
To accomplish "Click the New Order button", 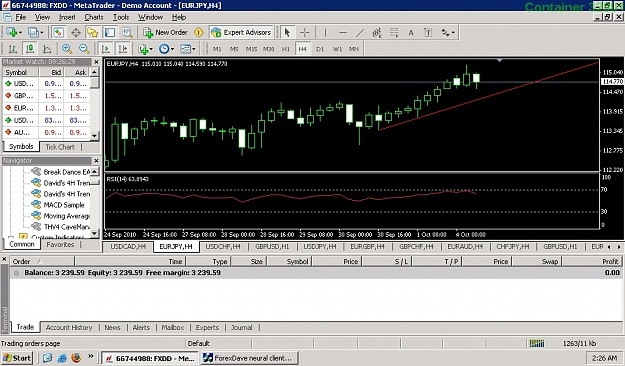I will coord(165,32).
